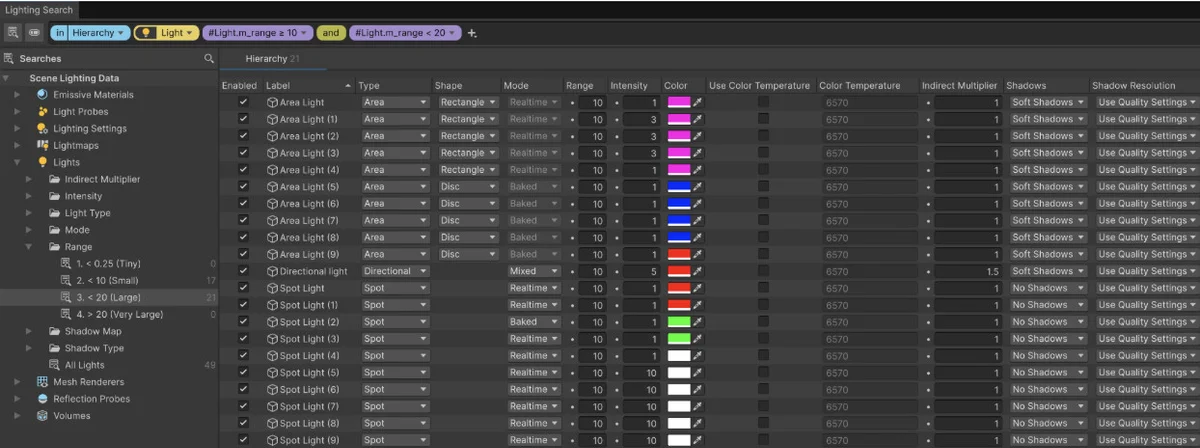The height and width of the screenshot is (448, 1200).
Task: Click eyedropper icon in Spot Light (7) row
Action: (698, 407)
